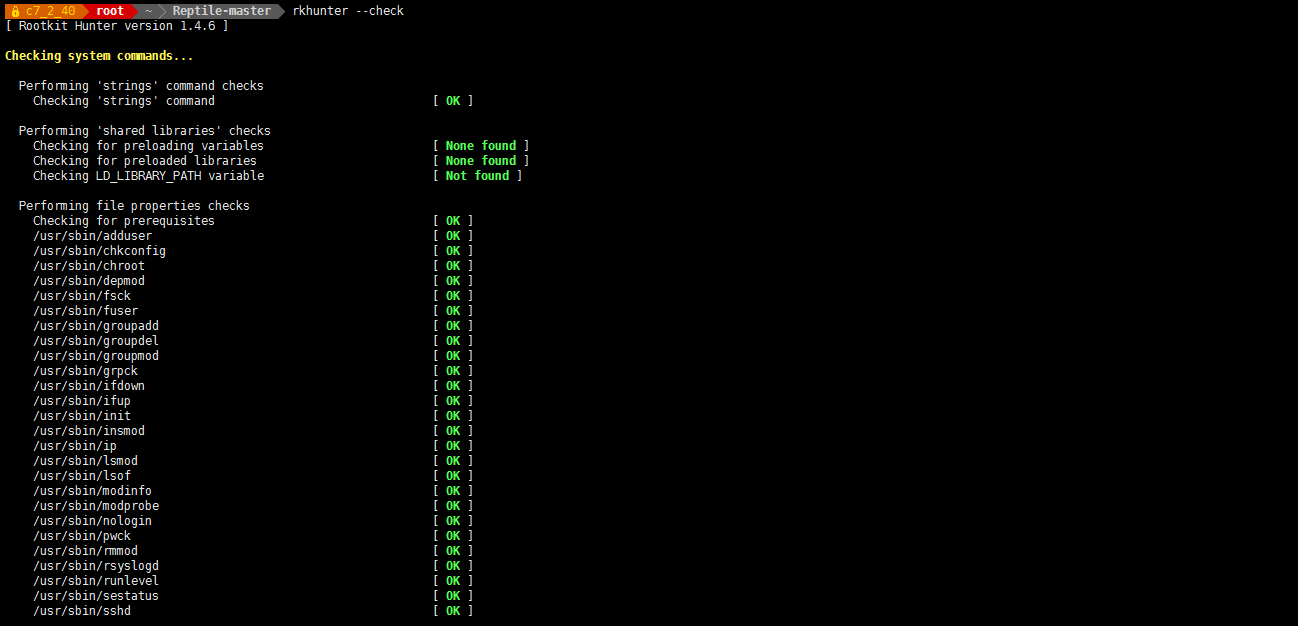Screen dimensions: 1298x626
Task: Click the /usr/sbin/nologin path
Action: (92, 521)
